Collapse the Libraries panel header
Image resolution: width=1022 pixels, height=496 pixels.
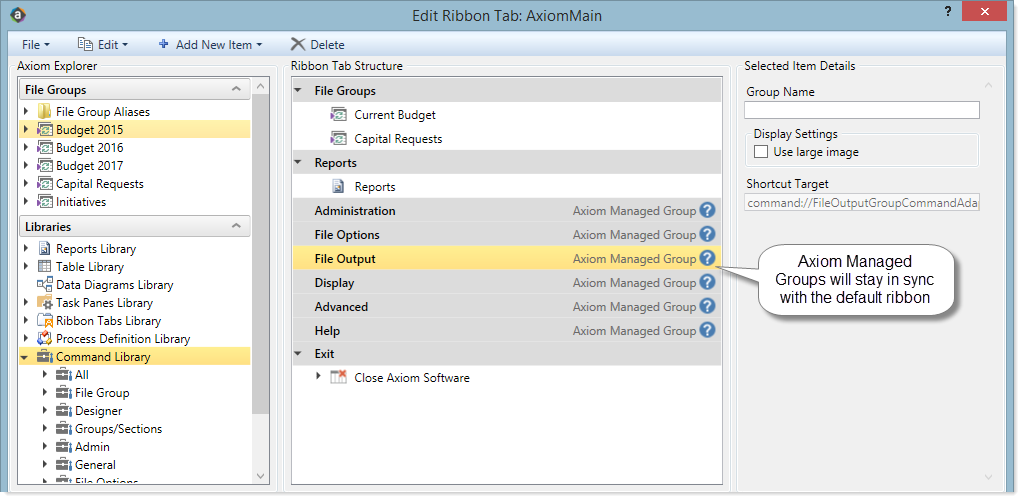click(236, 226)
